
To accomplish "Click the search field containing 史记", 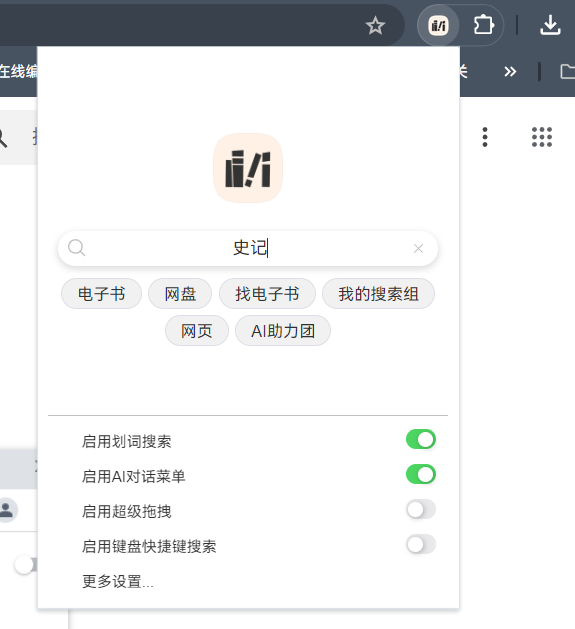I will pos(248,248).
